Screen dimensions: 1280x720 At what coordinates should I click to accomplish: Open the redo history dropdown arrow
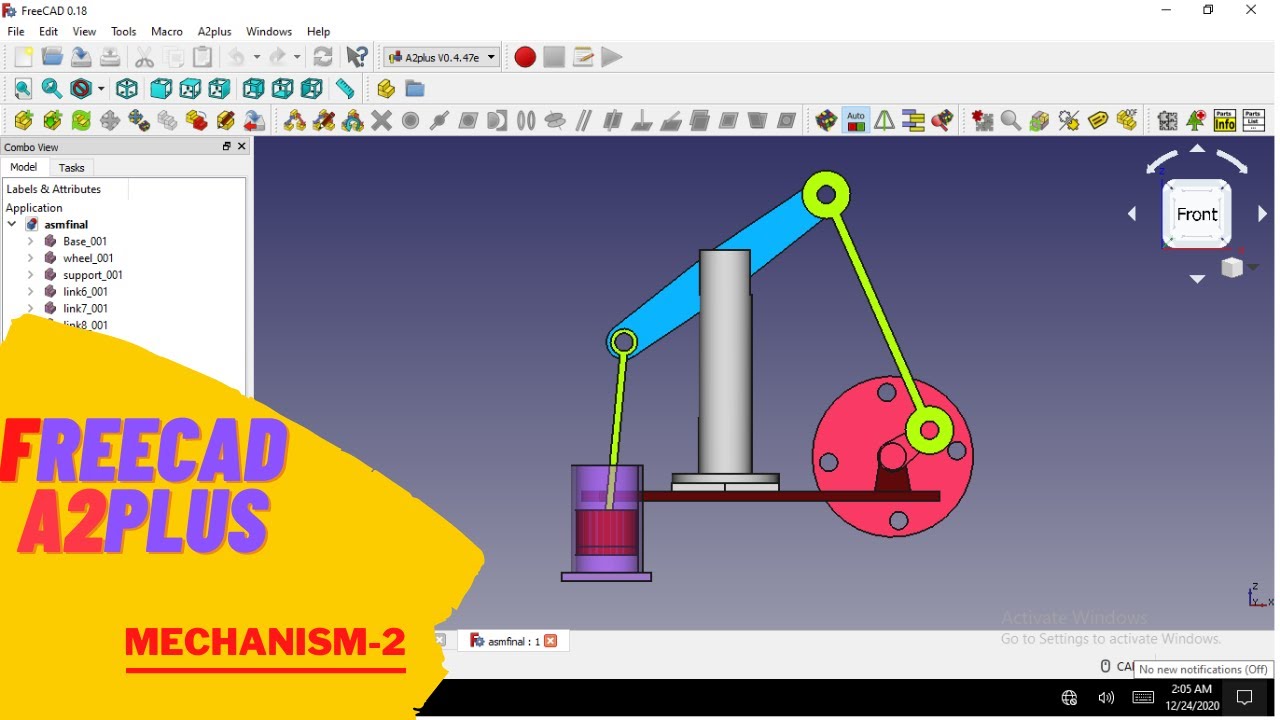(297, 57)
